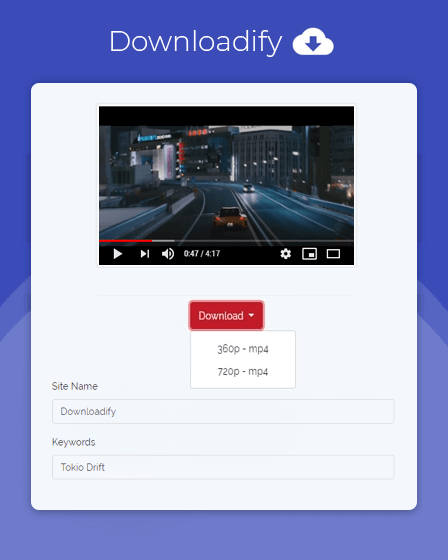Viewport: 448px width, 560px height.
Task: Click the Keywords input field
Action: tap(223, 467)
